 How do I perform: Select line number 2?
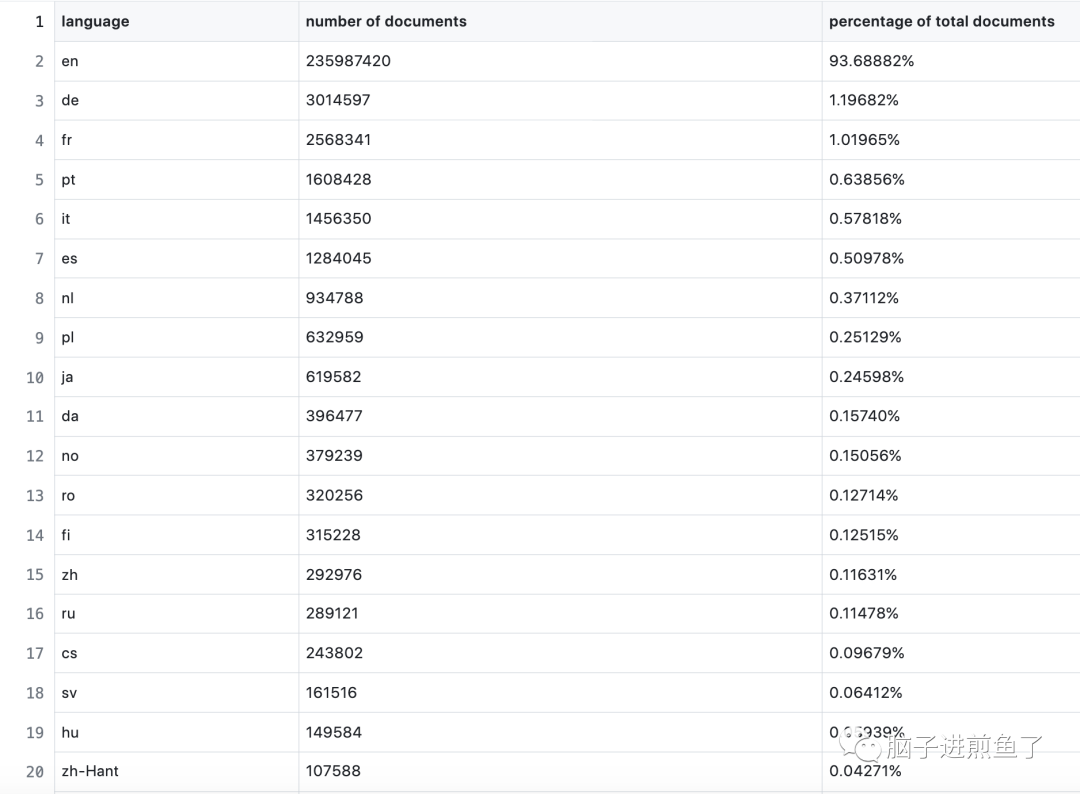click(x=39, y=61)
